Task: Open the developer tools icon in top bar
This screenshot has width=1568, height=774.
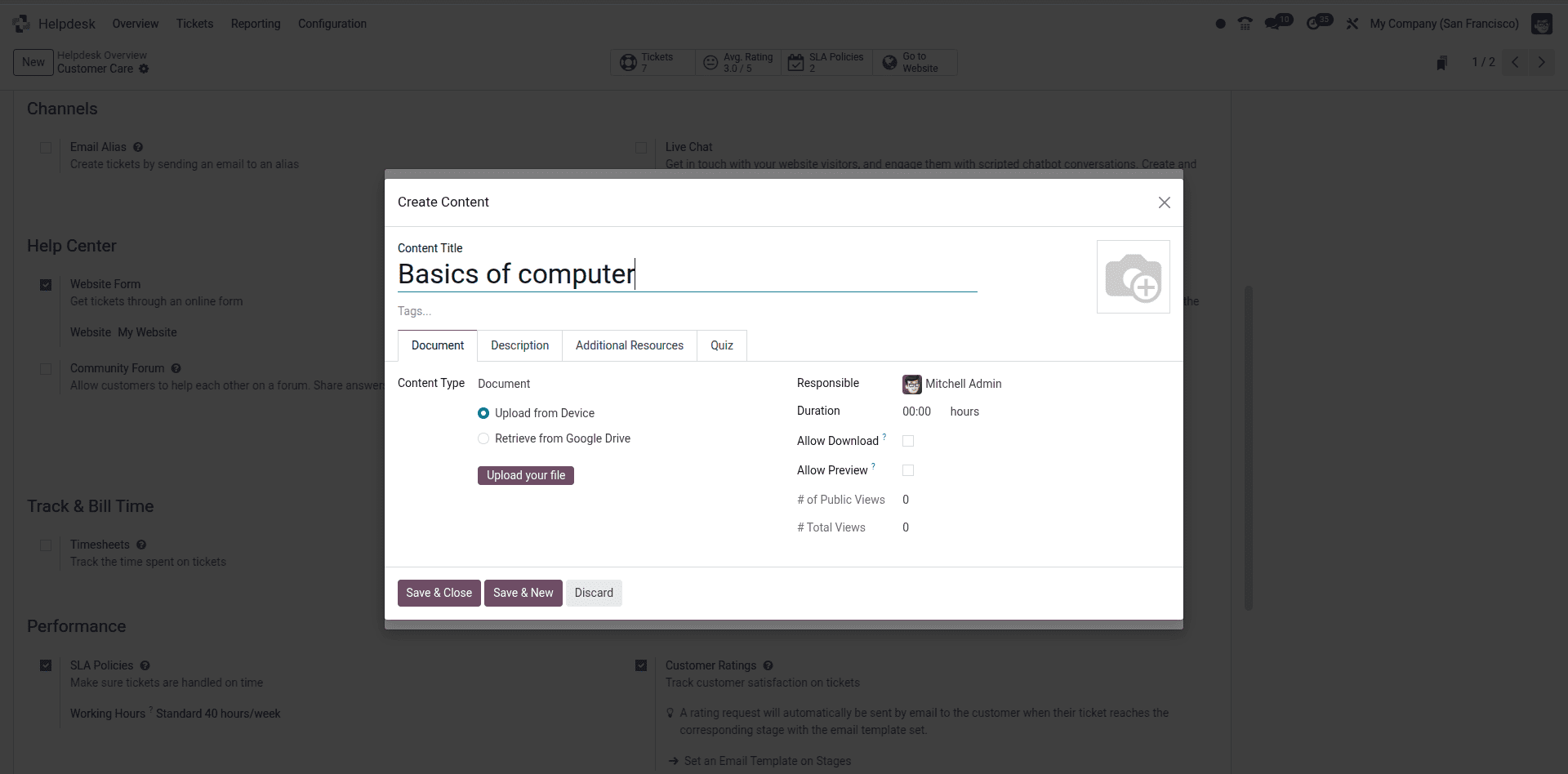Action: tap(1352, 23)
